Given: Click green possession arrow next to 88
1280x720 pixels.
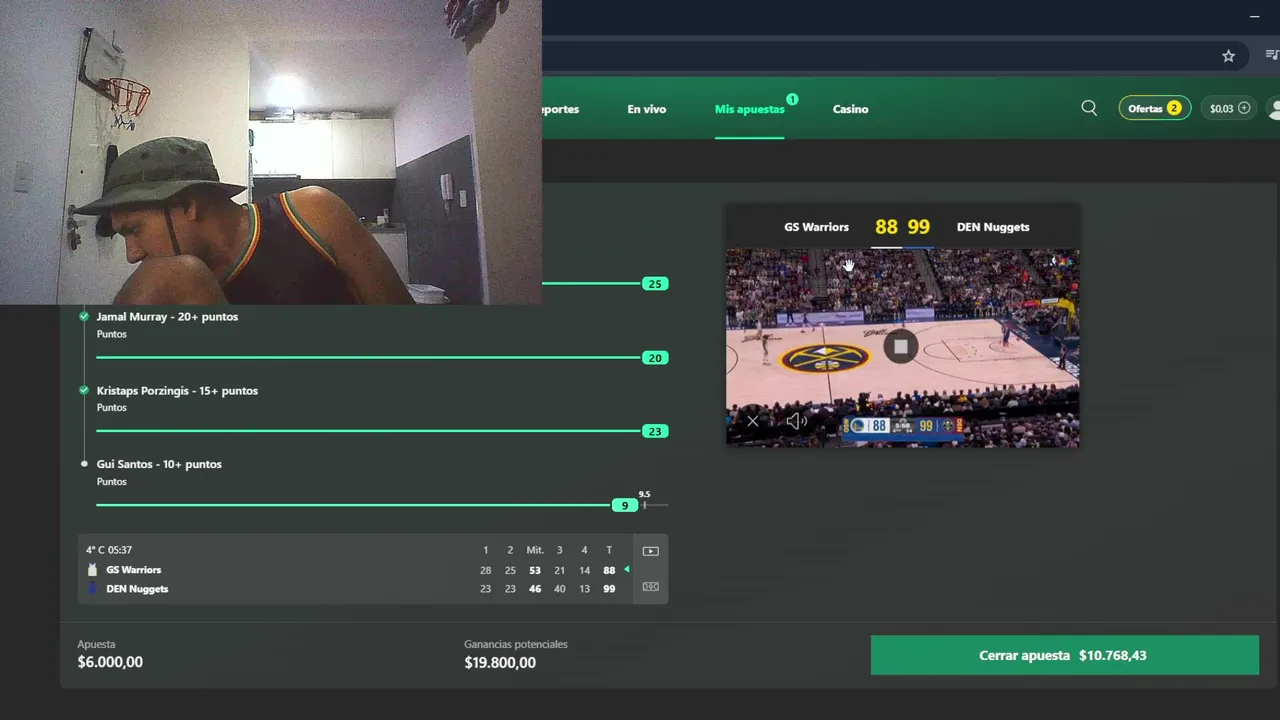Looking at the screenshot, I should (627, 570).
